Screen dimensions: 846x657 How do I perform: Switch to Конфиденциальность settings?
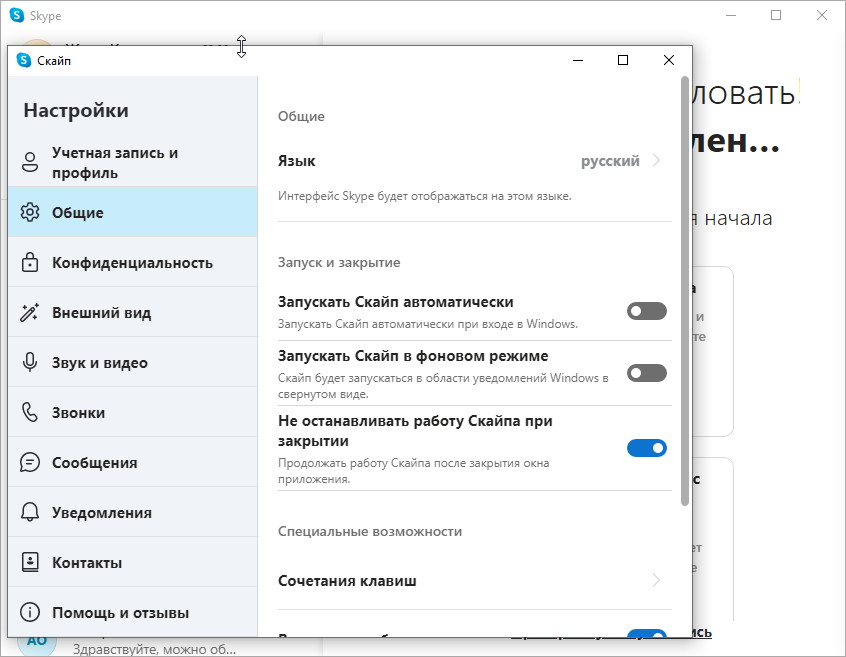(133, 262)
